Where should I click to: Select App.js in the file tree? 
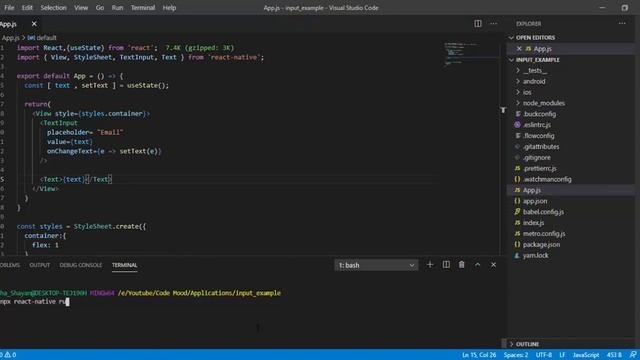[531, 190]
